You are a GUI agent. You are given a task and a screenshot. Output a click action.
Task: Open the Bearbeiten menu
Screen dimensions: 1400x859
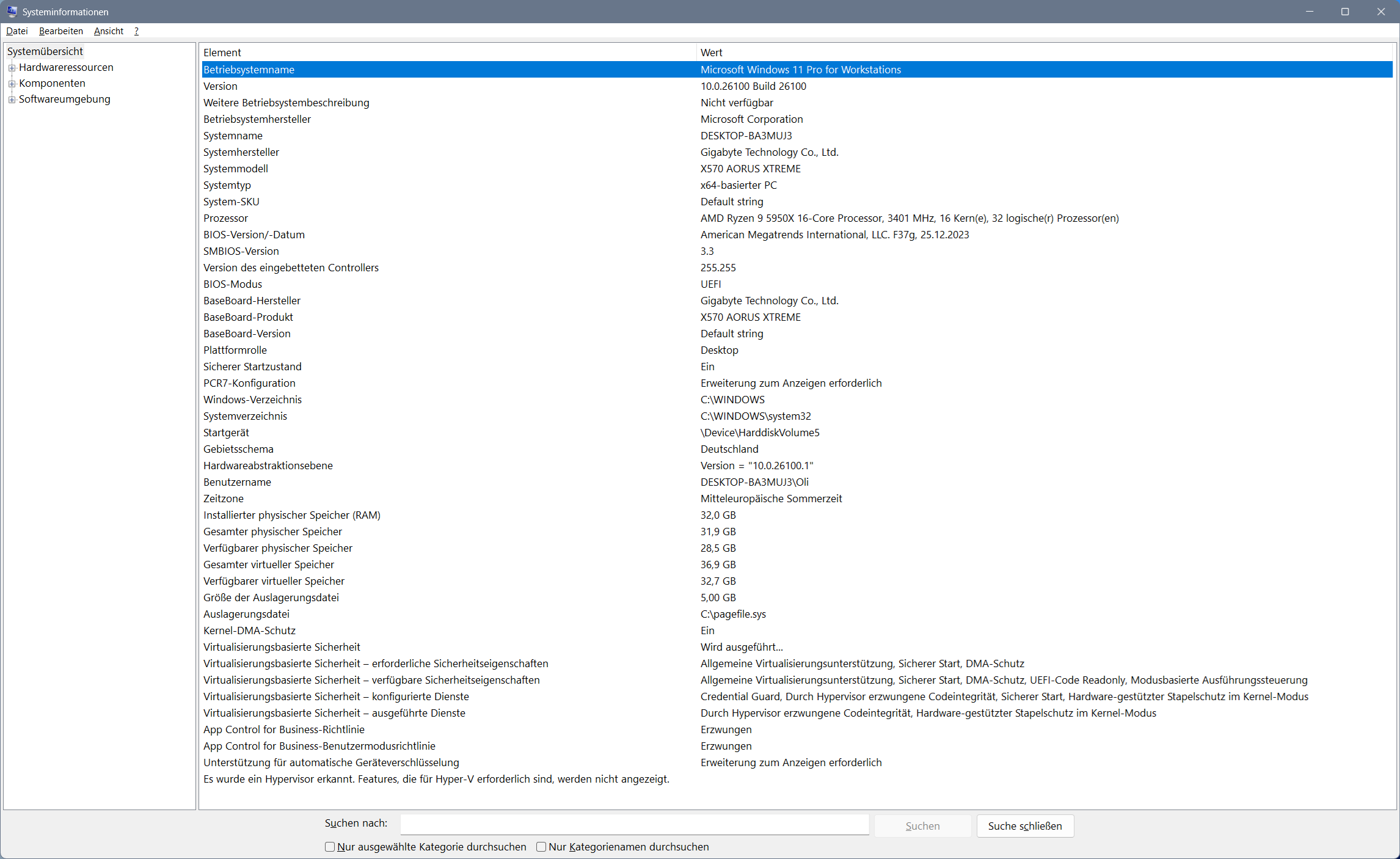point(61,31)
